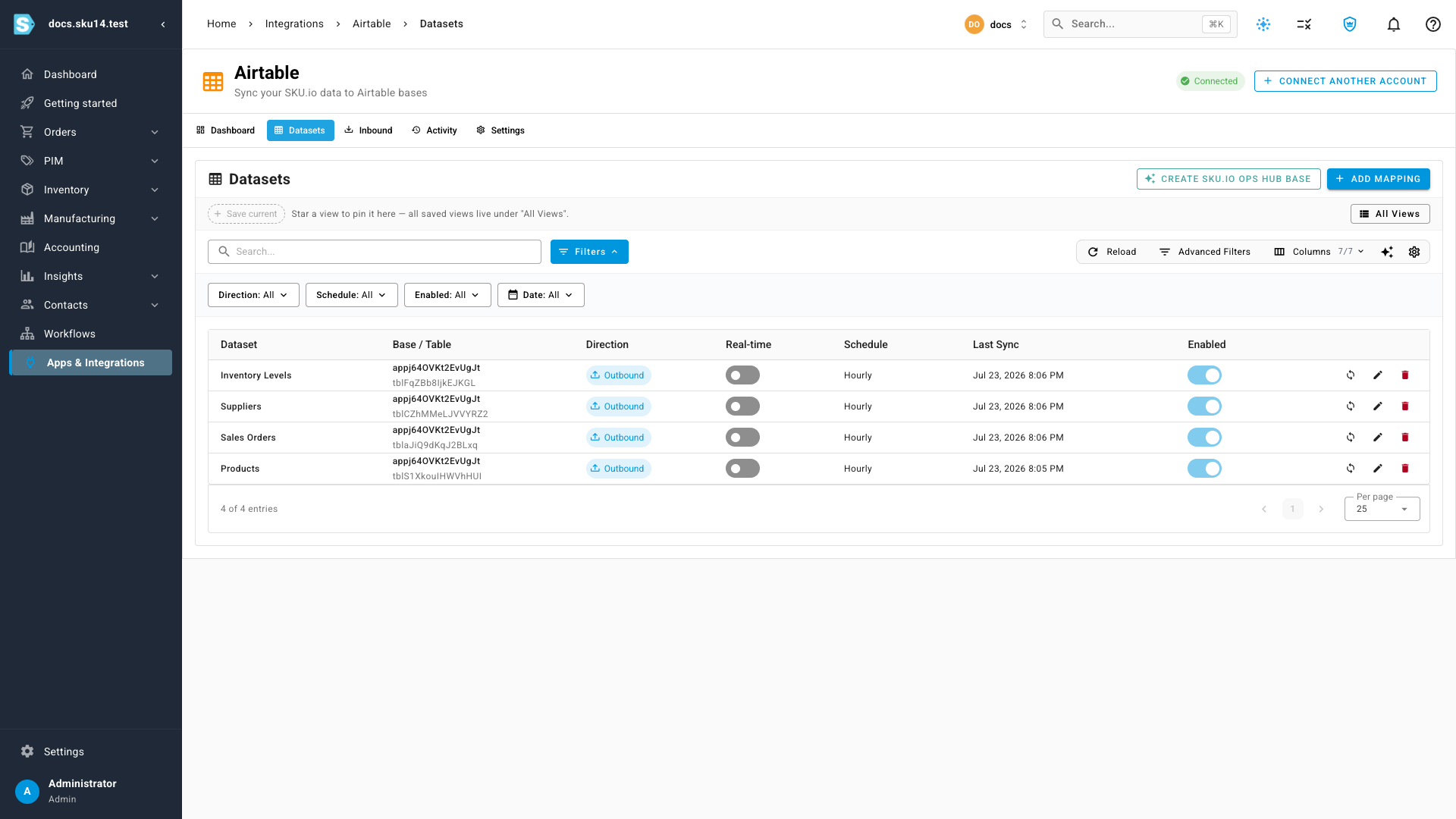Sync the Suppliers dataset now
Image resolution: width=1456 pixels, height=819 pixels.
[x=1351, y=406]
